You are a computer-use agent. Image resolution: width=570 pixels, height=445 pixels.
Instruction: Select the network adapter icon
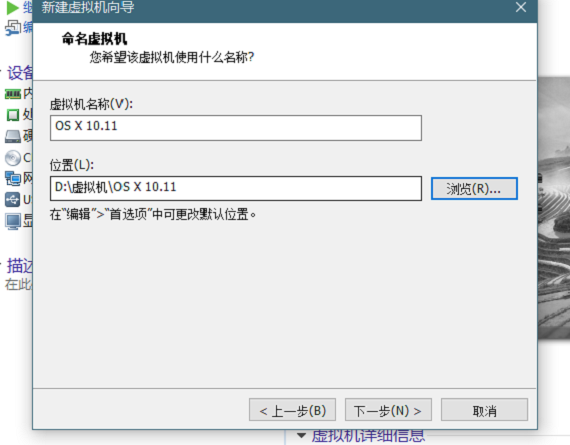click(13, 179)
